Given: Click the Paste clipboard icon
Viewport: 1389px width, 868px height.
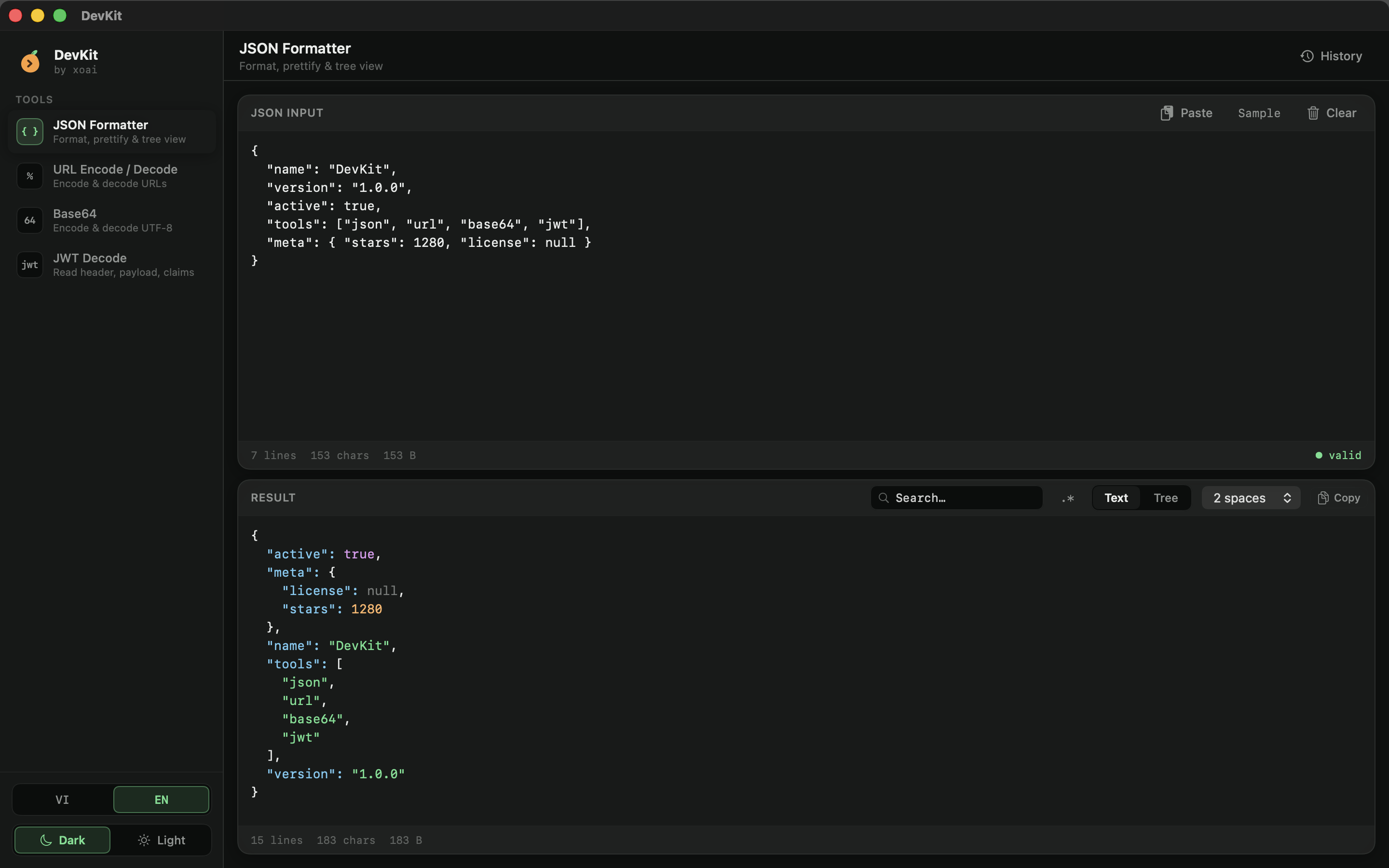Looking at the screenshot, I should (1166, 113).
